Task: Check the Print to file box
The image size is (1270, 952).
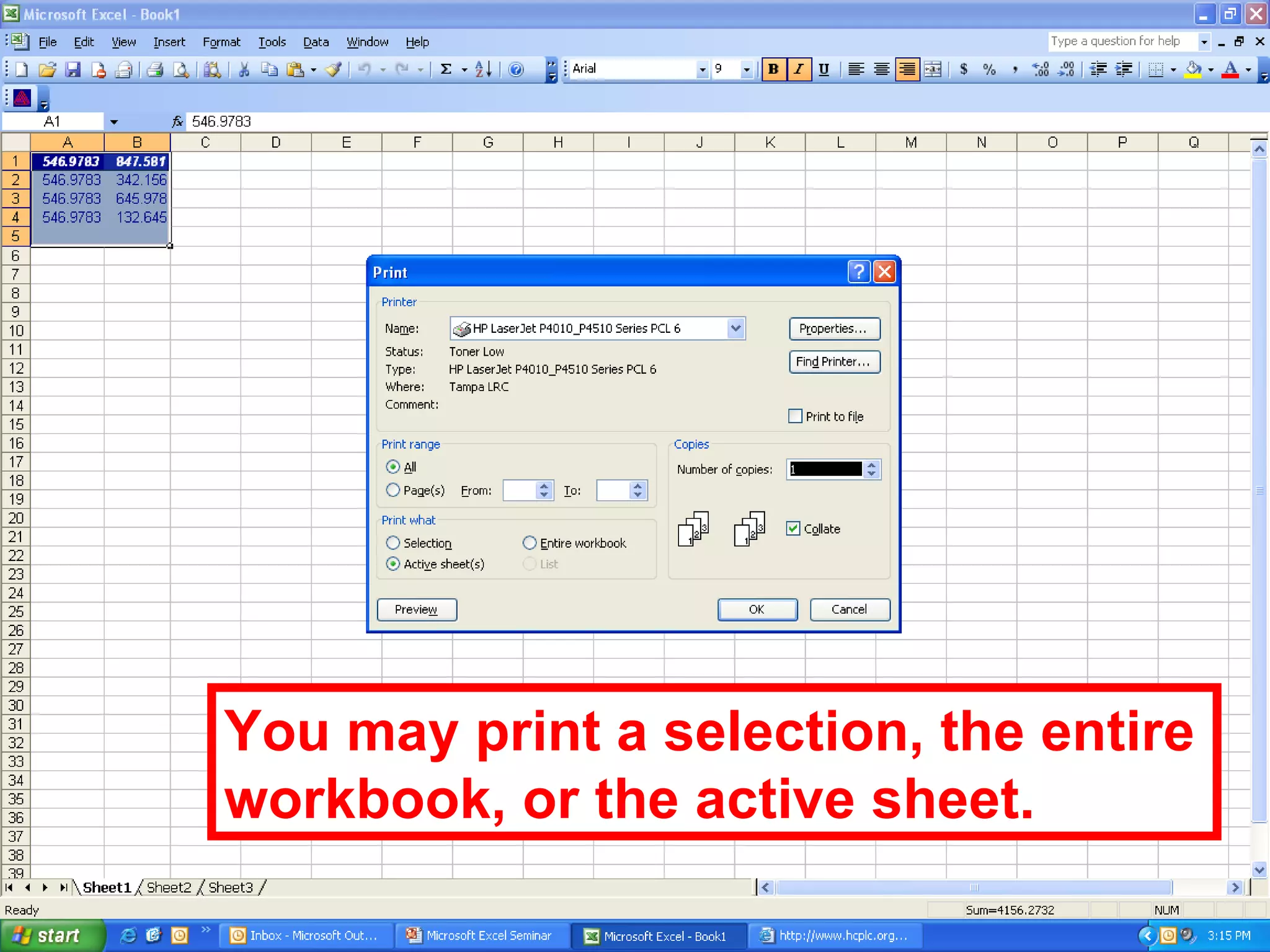Action: point(795,416)
